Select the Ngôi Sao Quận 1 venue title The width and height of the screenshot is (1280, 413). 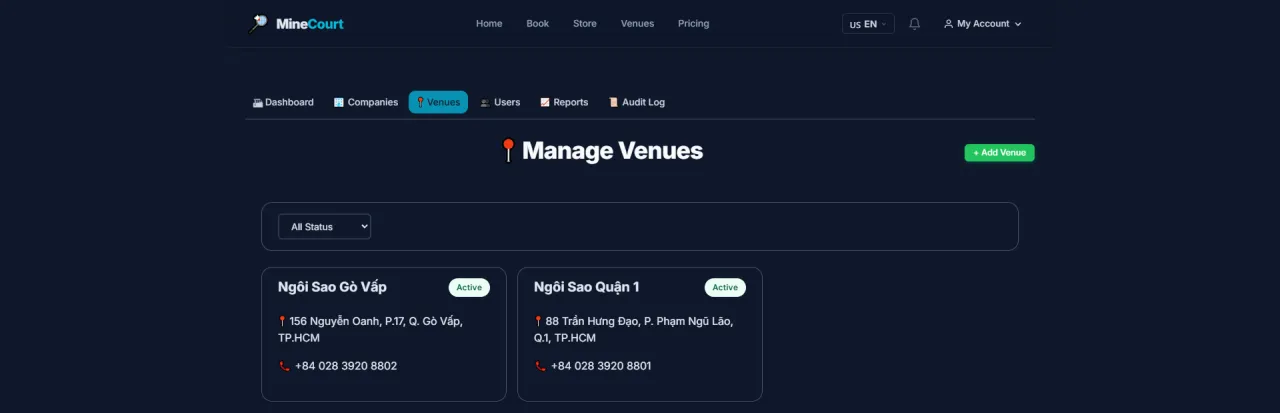[x=587, y=287]
